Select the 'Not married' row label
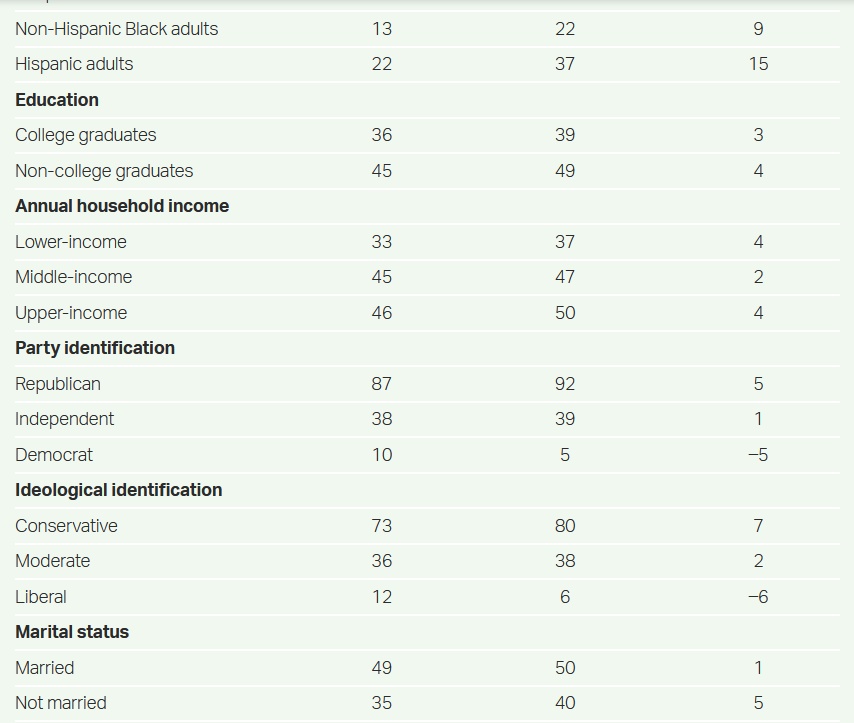 point(61,703)
